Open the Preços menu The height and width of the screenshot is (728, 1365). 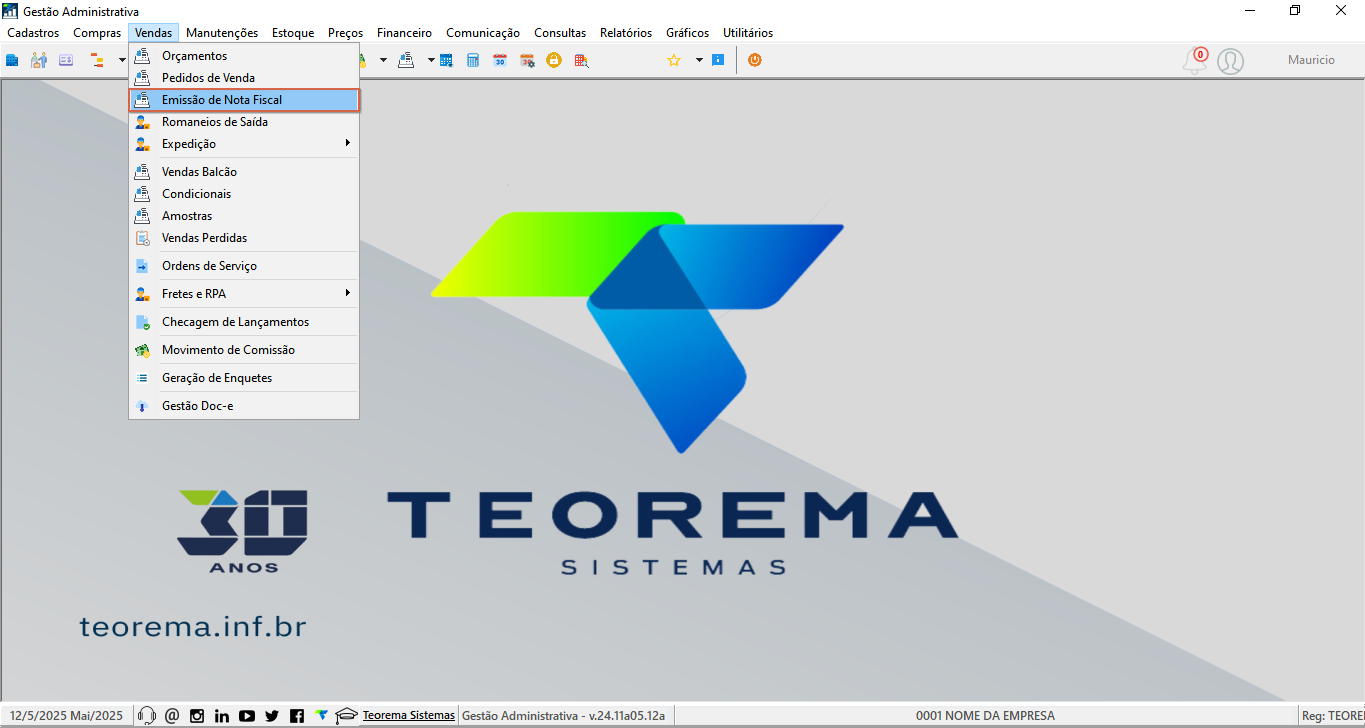click(x=346, y=33)
